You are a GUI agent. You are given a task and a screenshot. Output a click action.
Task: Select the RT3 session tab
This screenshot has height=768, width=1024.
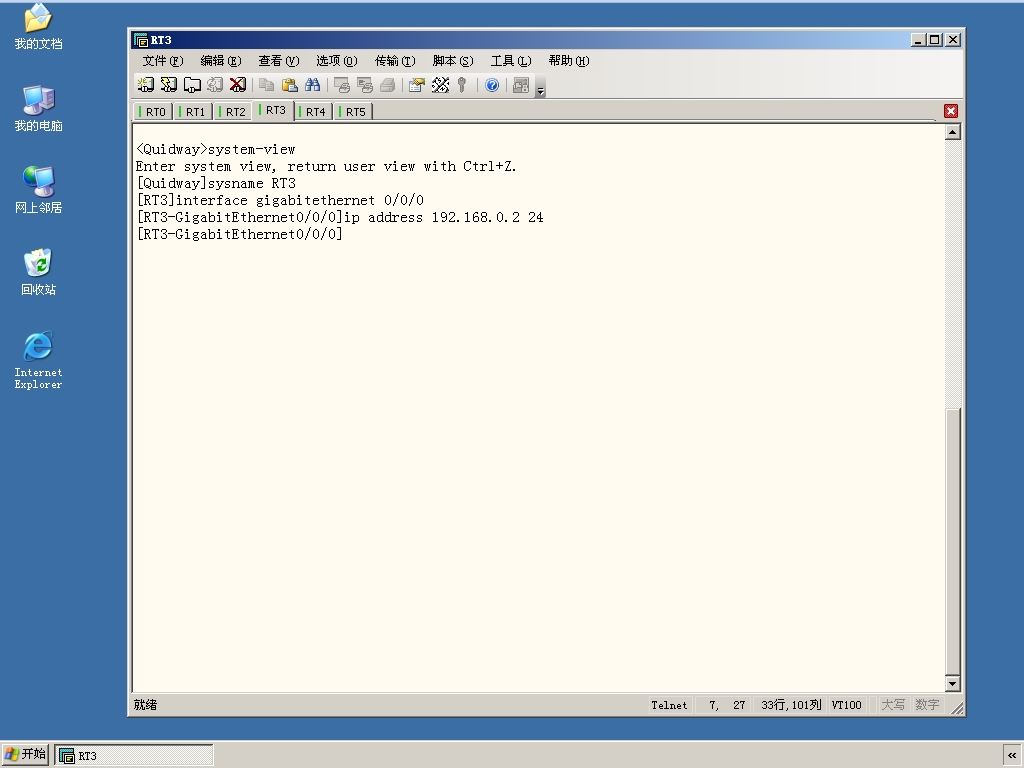[x=273, y=110]
